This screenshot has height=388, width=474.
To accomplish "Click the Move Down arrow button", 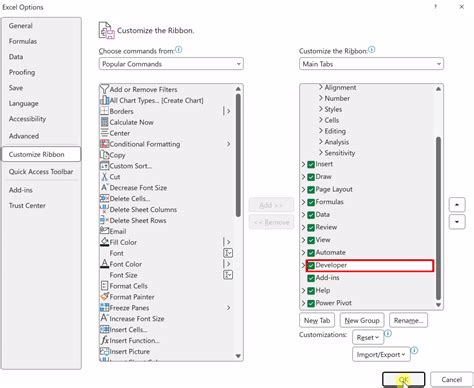I will [457, 222].
